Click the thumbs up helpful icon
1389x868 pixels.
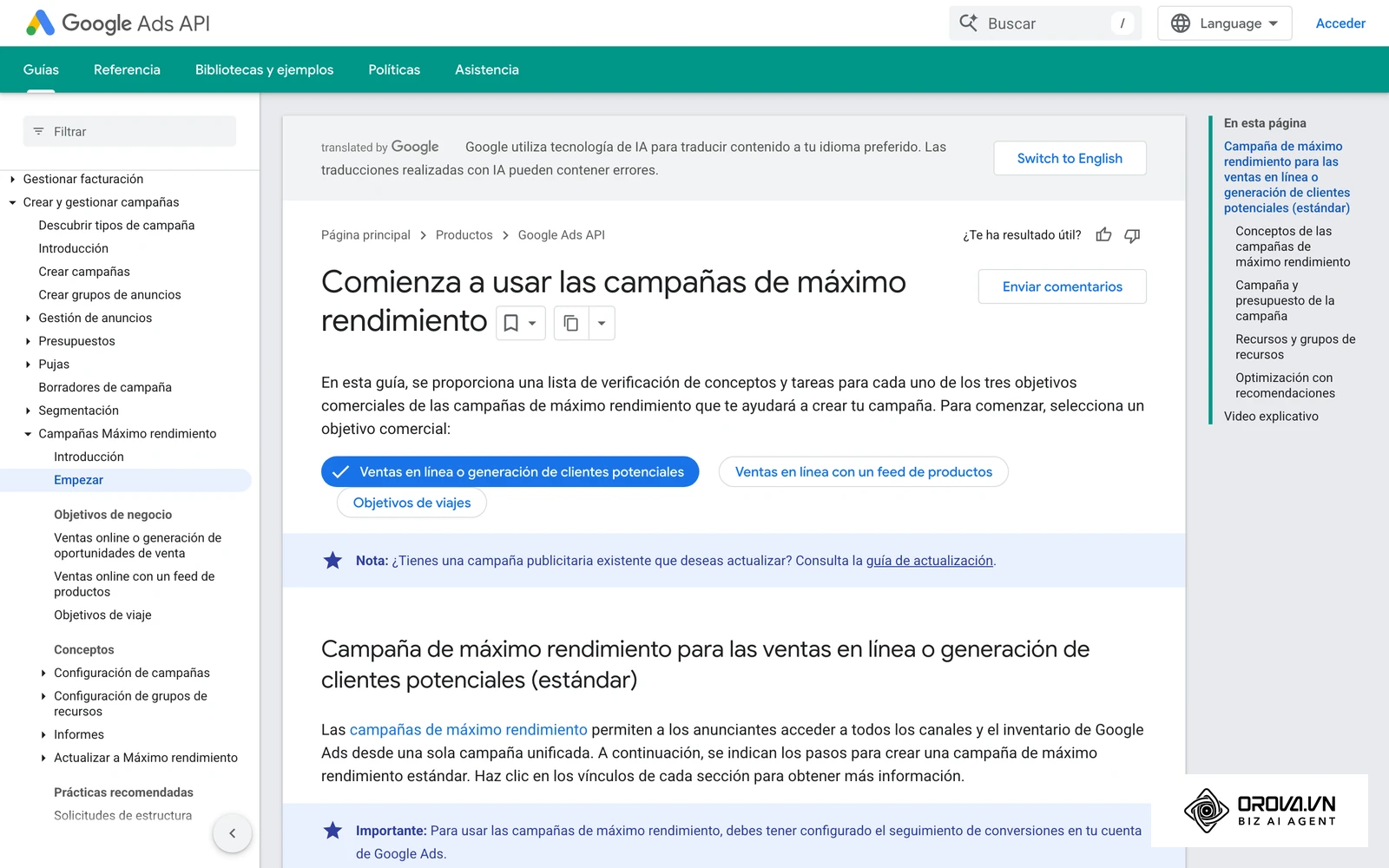tap(1103, 235)
